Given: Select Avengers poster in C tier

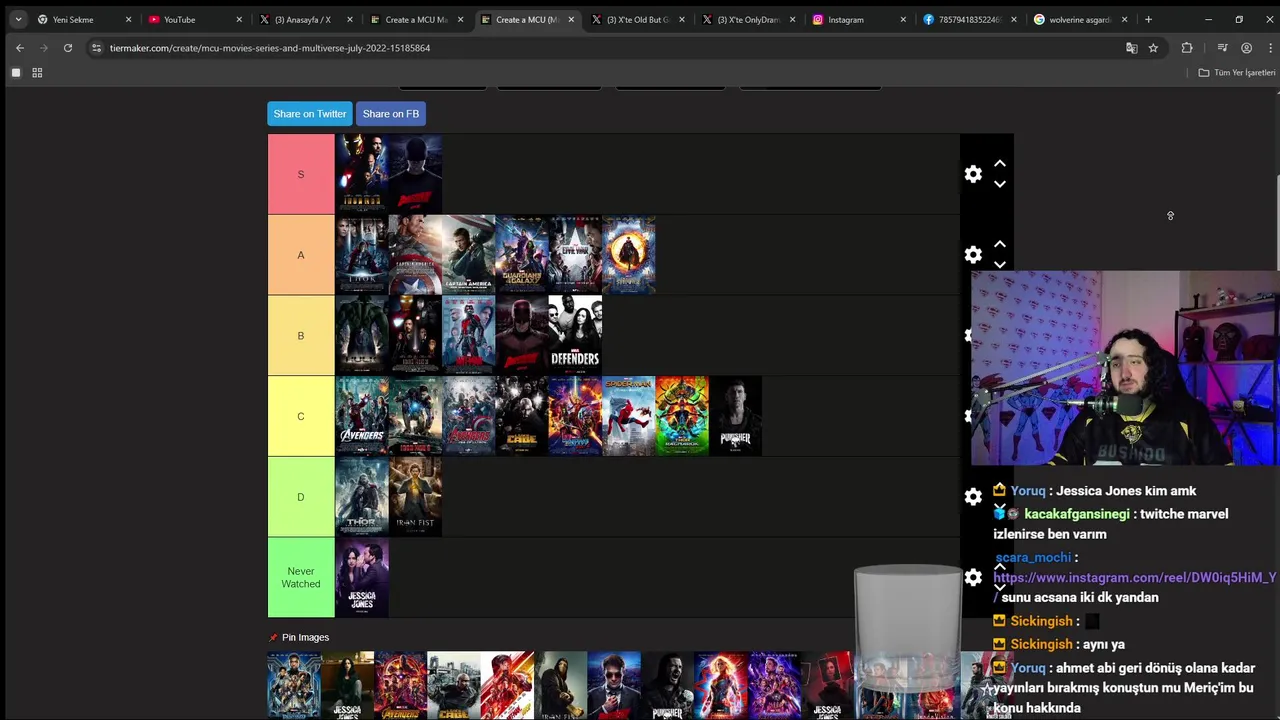Looking at the screenshot, I should pos(362,416).
